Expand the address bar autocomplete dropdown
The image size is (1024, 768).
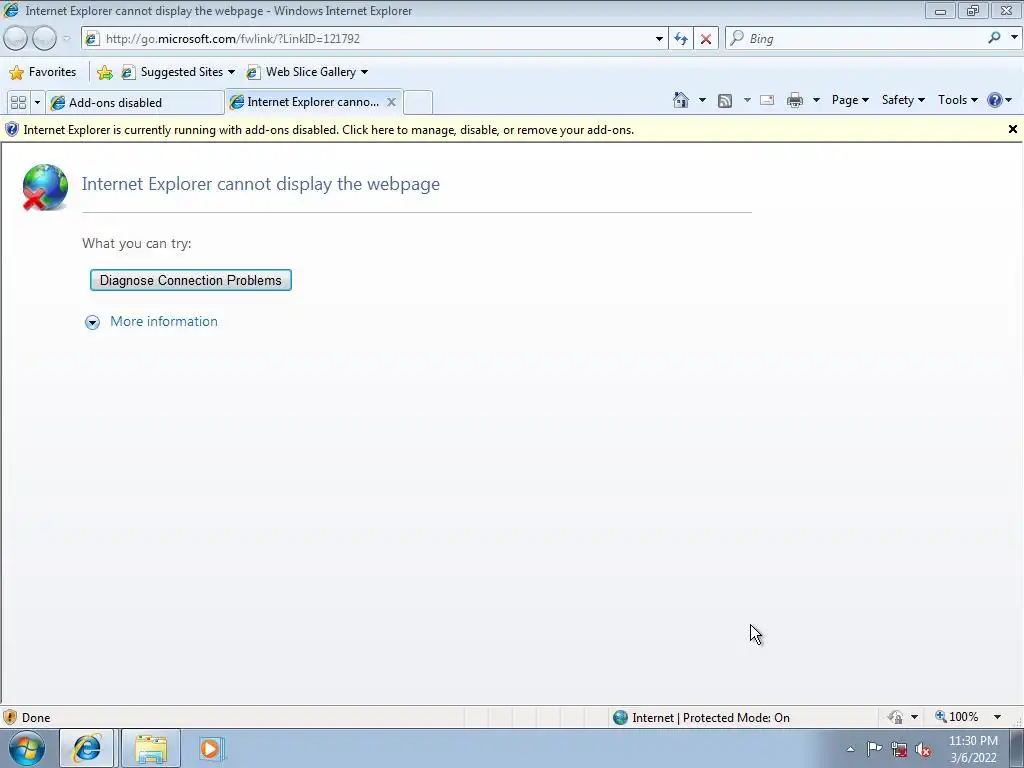(x=659, y=39)
